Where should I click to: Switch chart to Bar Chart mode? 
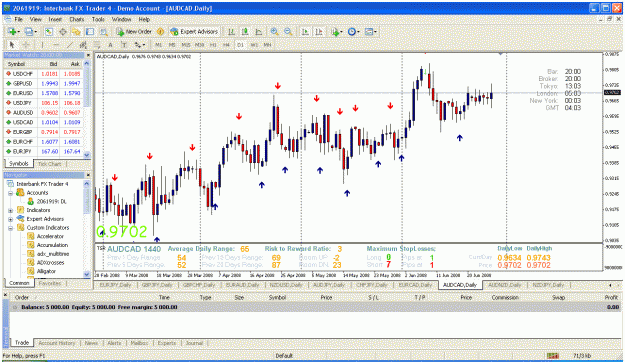coord(231,31)
